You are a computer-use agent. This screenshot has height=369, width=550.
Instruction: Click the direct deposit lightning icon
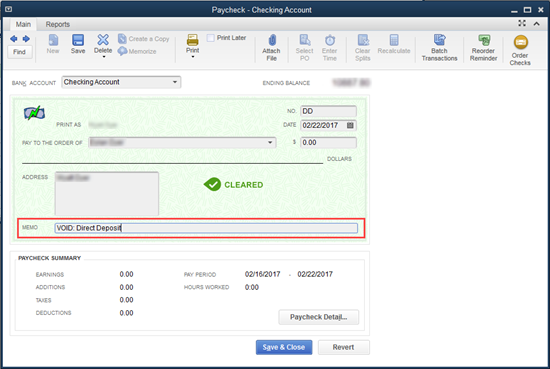coord(34,113)
